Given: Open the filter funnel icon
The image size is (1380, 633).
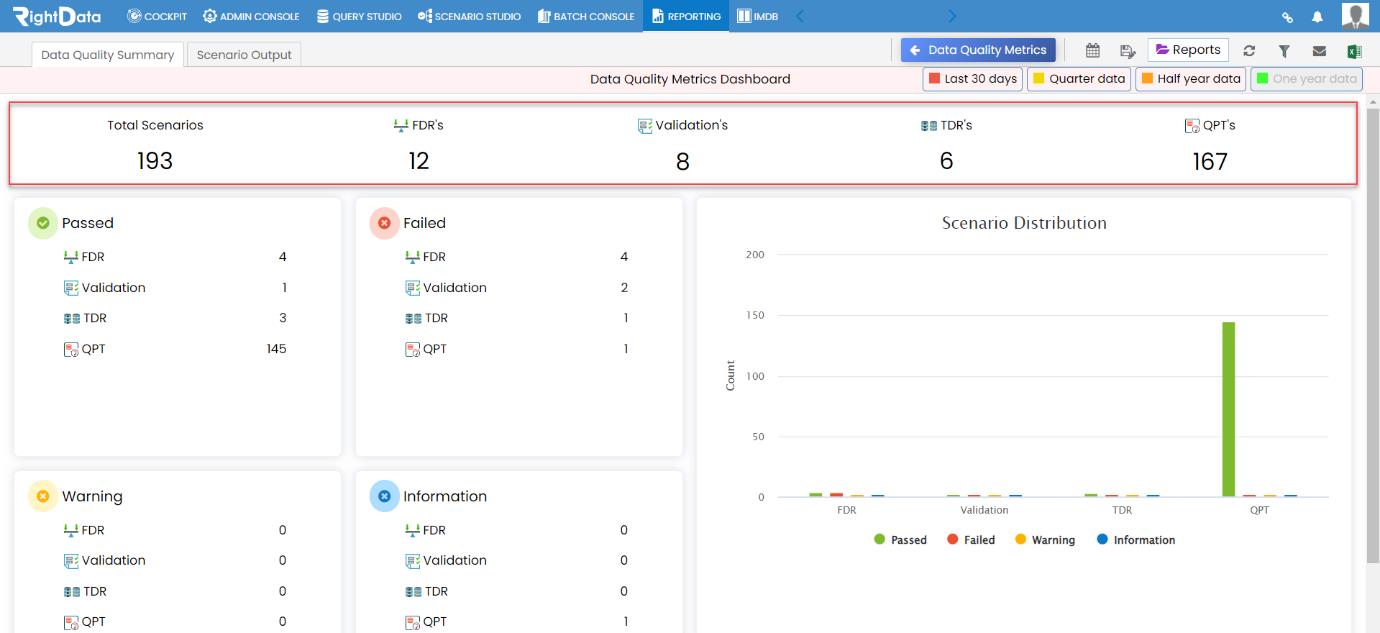Looking at the screenshot, I should pyautogui.click(x=1284, y=51).
